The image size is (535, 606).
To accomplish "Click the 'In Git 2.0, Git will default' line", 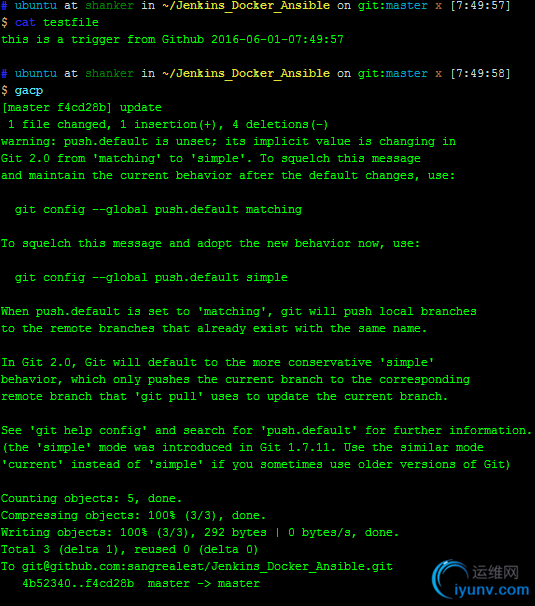I will click(218, 363).
